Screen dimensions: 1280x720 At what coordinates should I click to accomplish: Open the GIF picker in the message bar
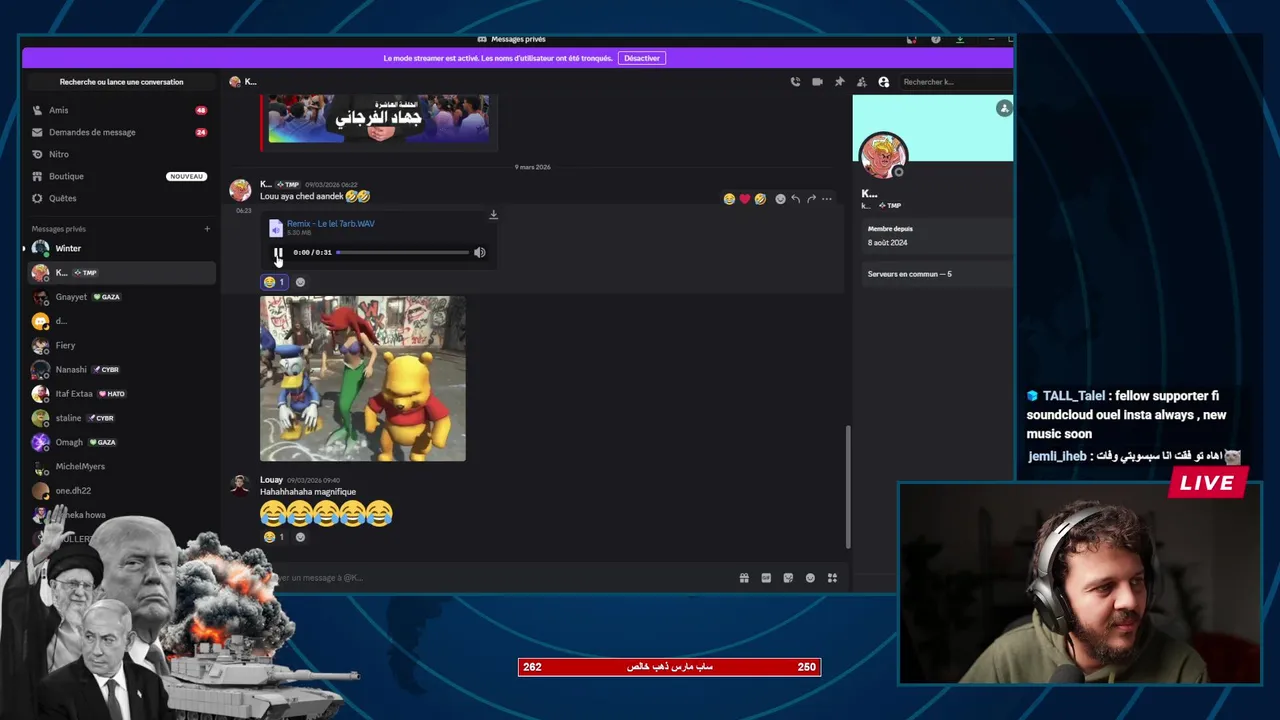[766, 578]
